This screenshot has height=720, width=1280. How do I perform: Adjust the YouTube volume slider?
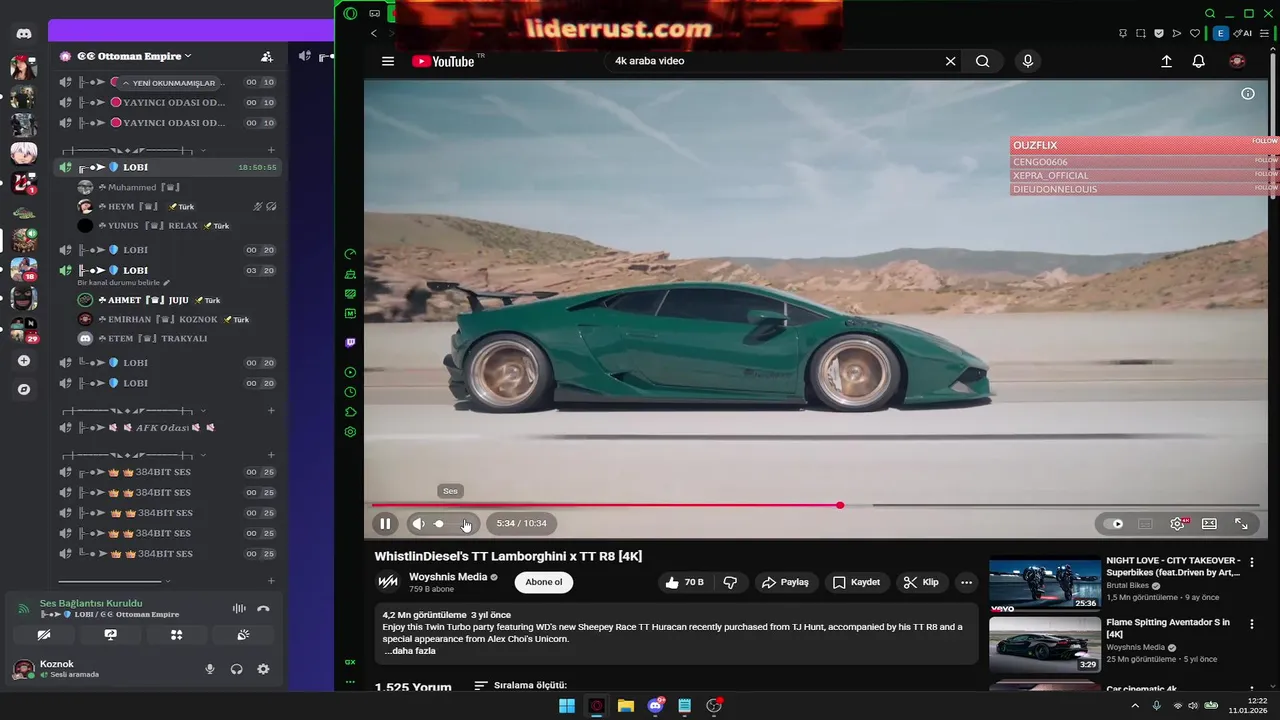pyautogui.click(x=453, y=523)
